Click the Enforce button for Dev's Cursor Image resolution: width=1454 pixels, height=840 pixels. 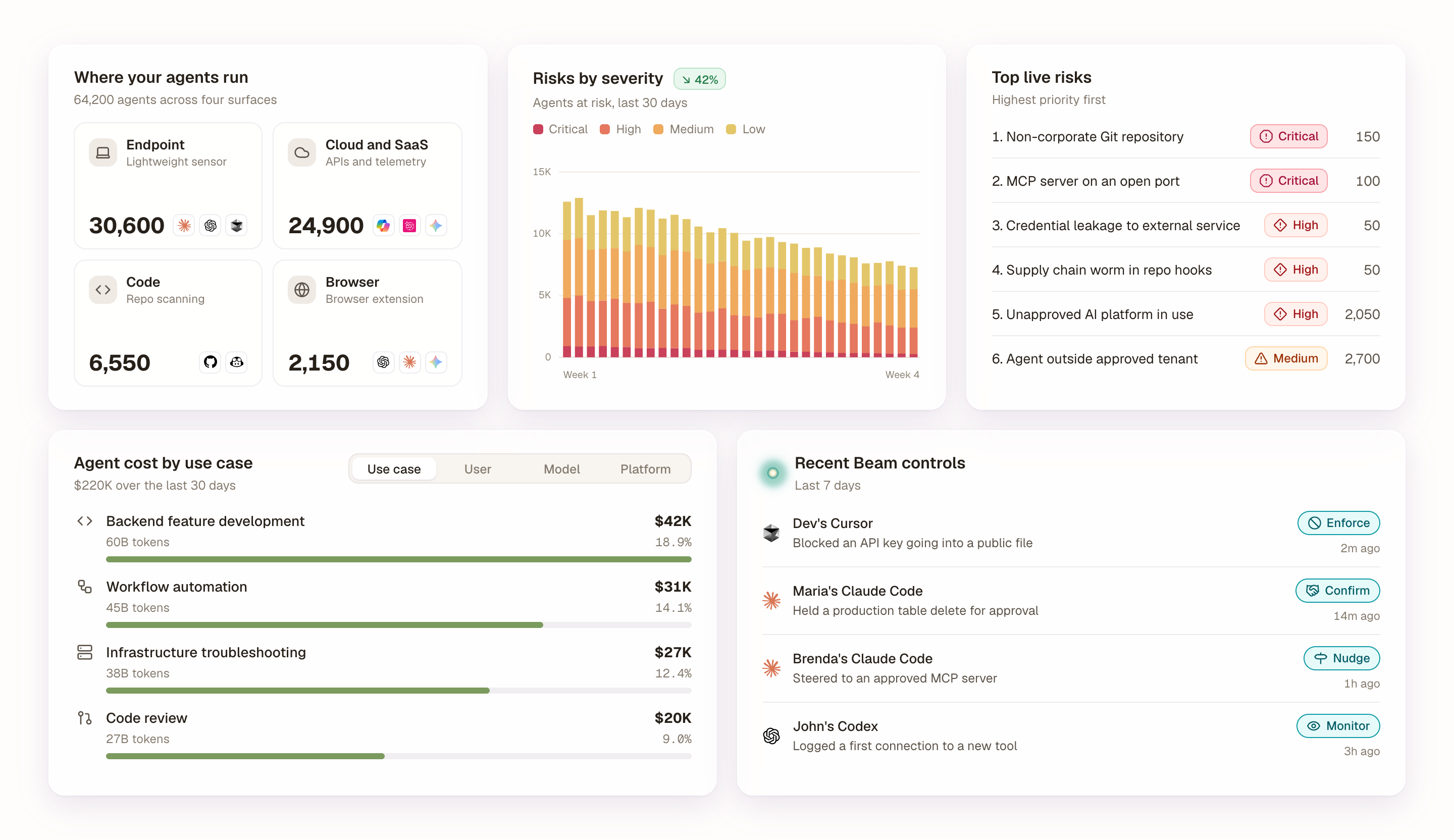1339,523
